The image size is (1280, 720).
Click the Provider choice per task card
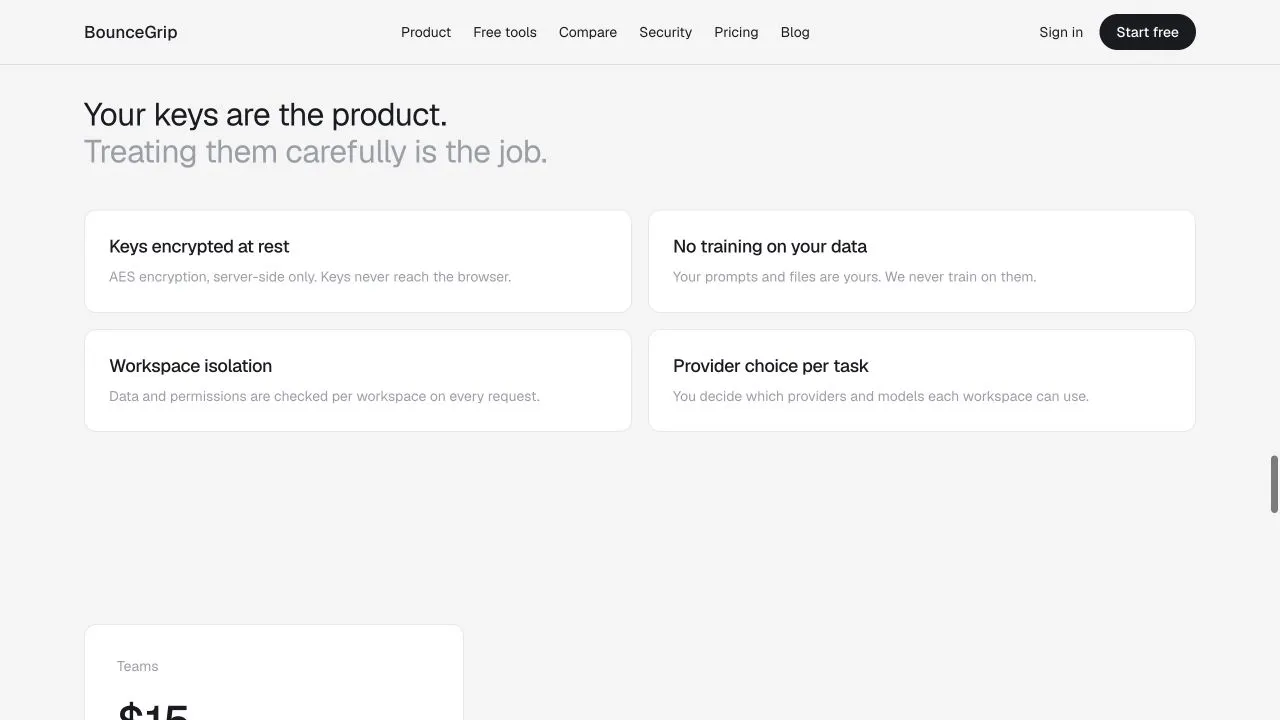click(x=922, y=381)
